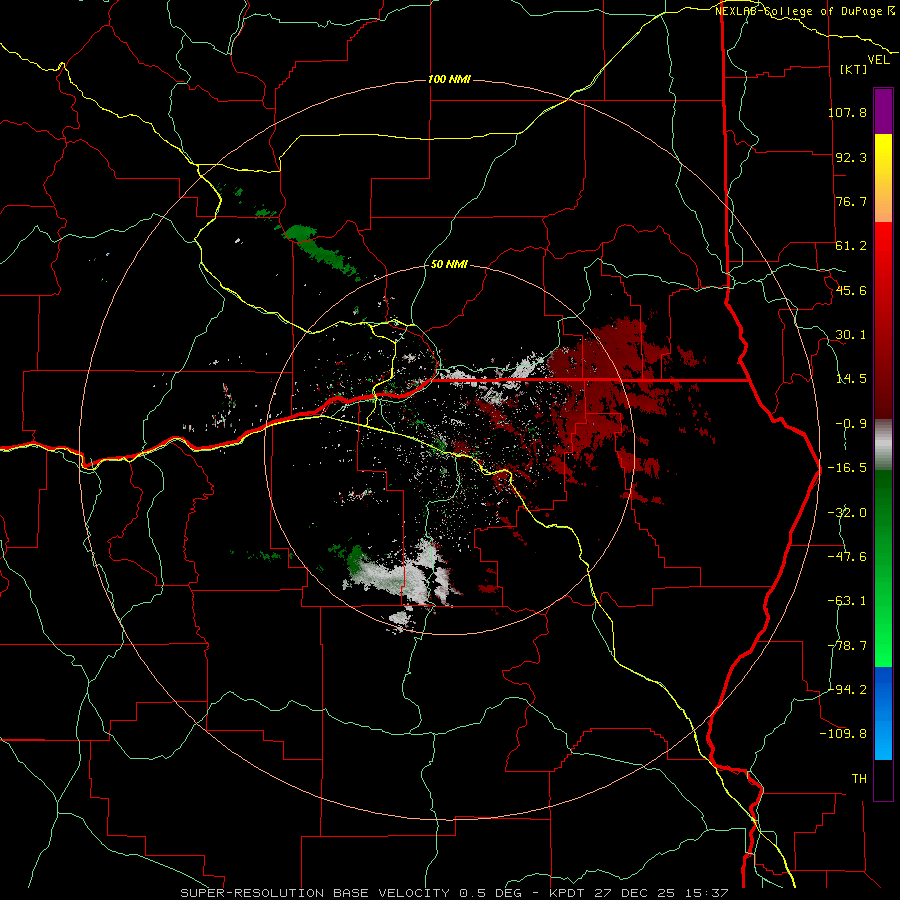
Task: Click the 100 NMI range ring label
Action: pos(449,79)
